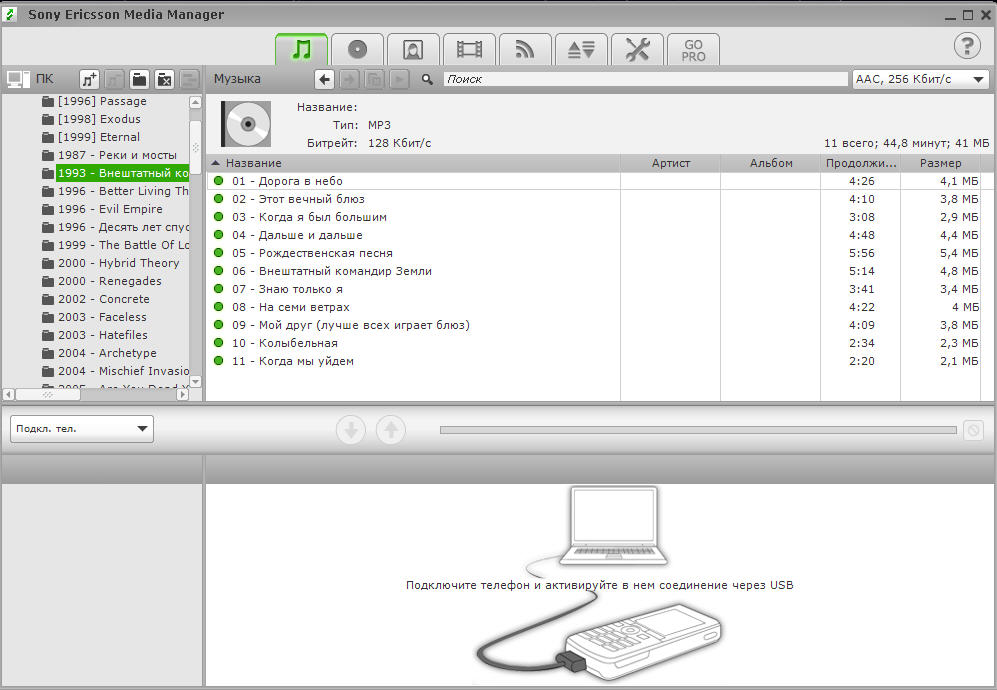Viewport: 997px width, 690px height.
Task: Switch to the Video filmstrip tab
Action: click(x=469, y=50)
